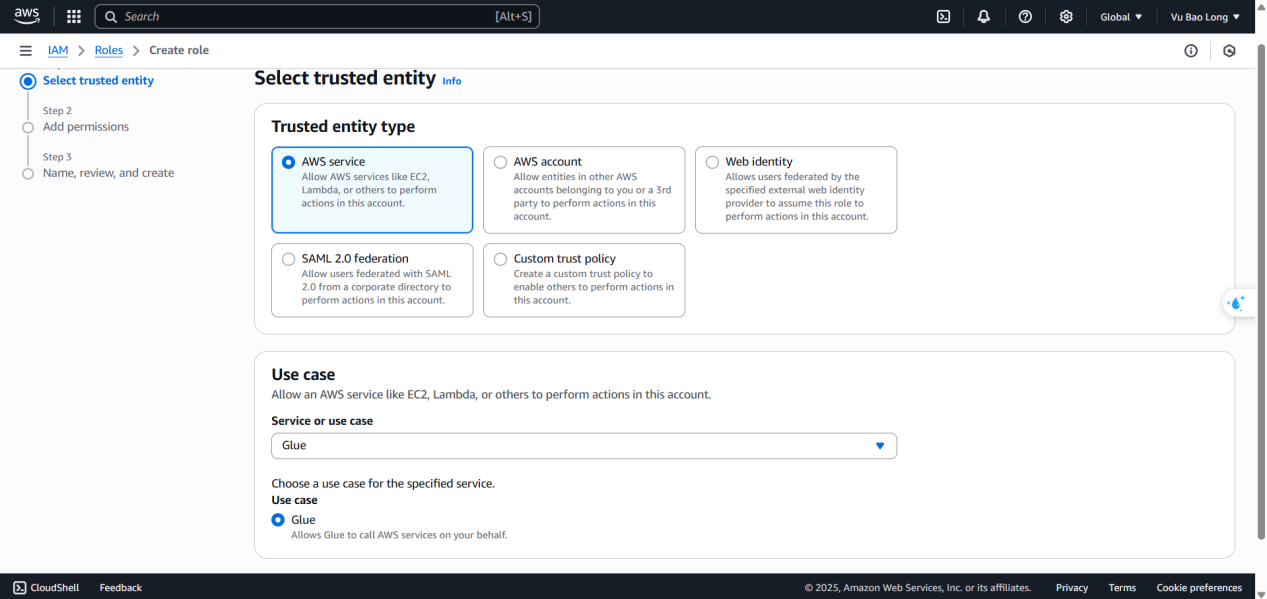
Task: Click the page vertical scrollbar
Action: pyautogui.click(x=1260, y=290)
